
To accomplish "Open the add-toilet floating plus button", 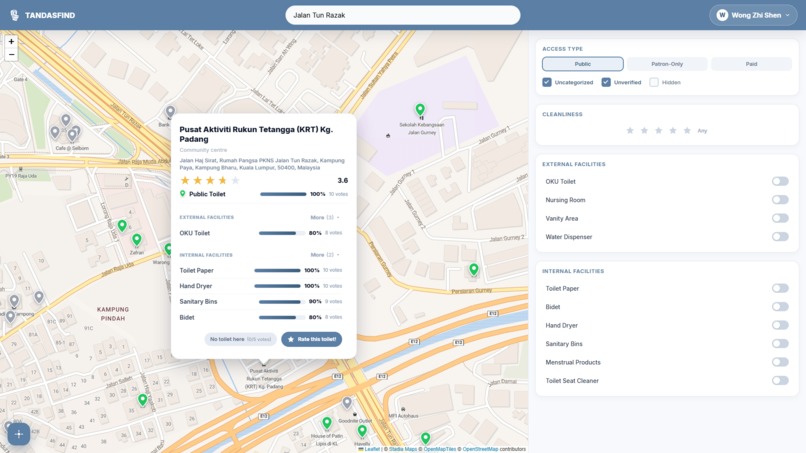I will coord(19,434).
